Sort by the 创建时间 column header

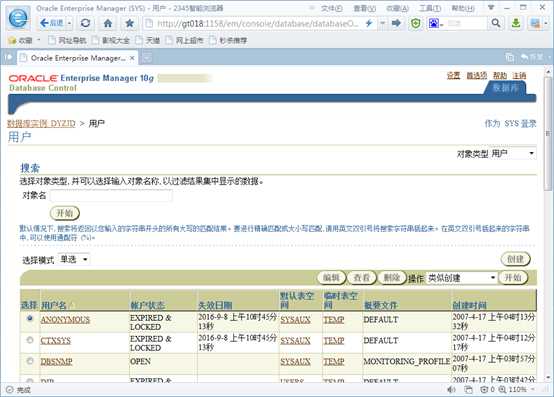coord(470,305)
